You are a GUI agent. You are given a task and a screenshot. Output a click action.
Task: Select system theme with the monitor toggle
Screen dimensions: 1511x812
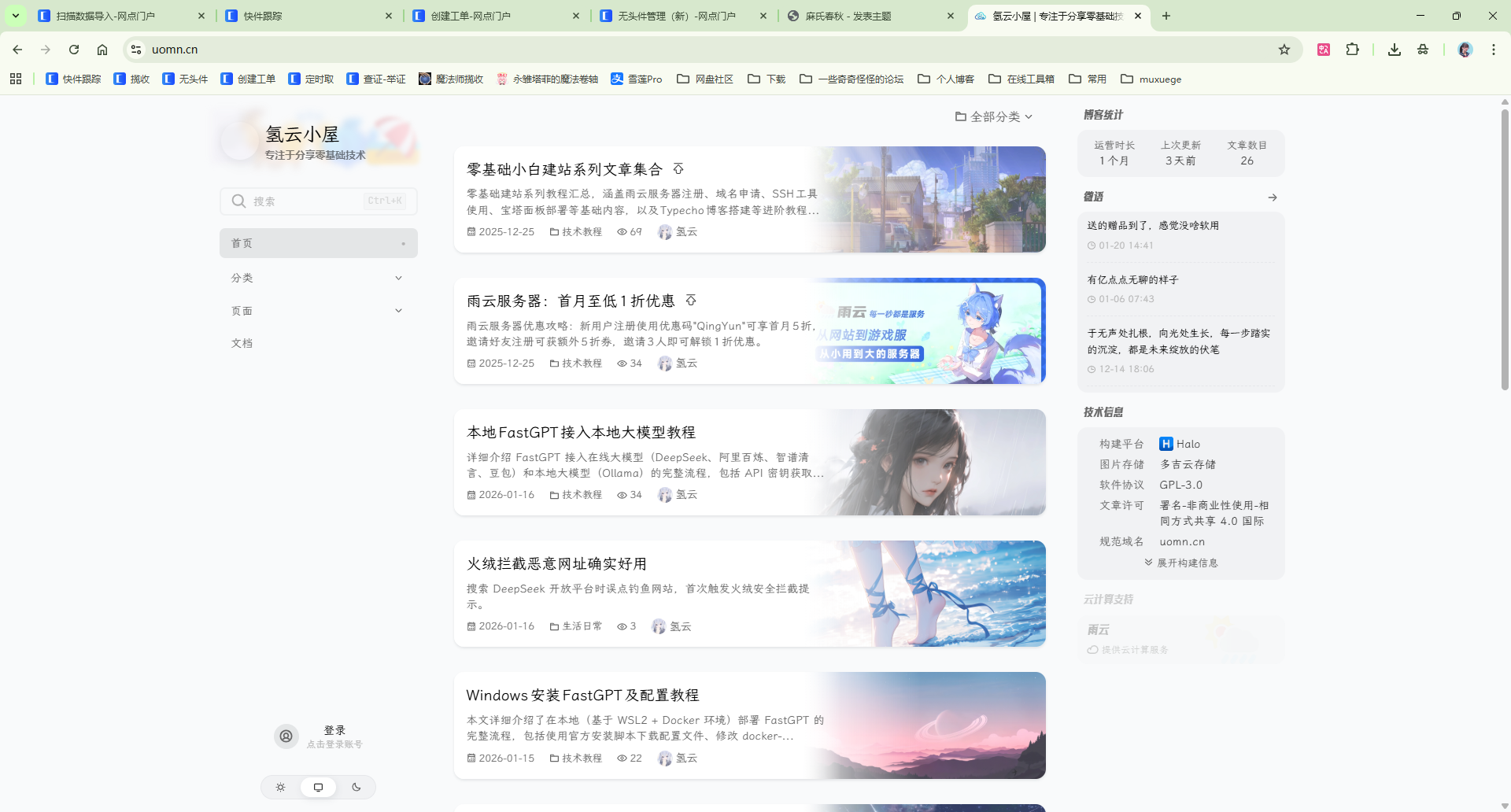click(x=318, y=787)
